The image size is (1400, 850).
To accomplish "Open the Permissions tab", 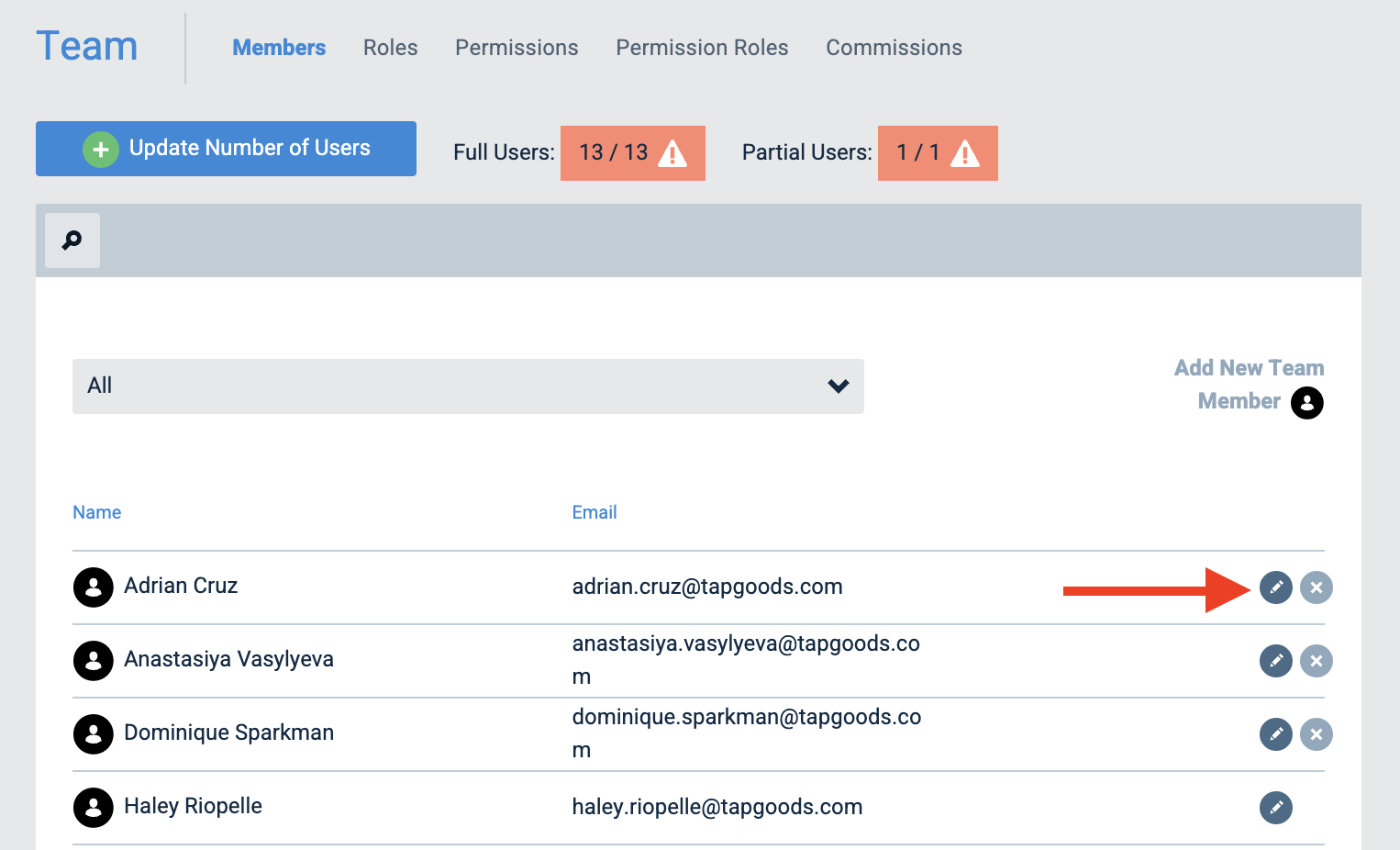I will 517,48.
